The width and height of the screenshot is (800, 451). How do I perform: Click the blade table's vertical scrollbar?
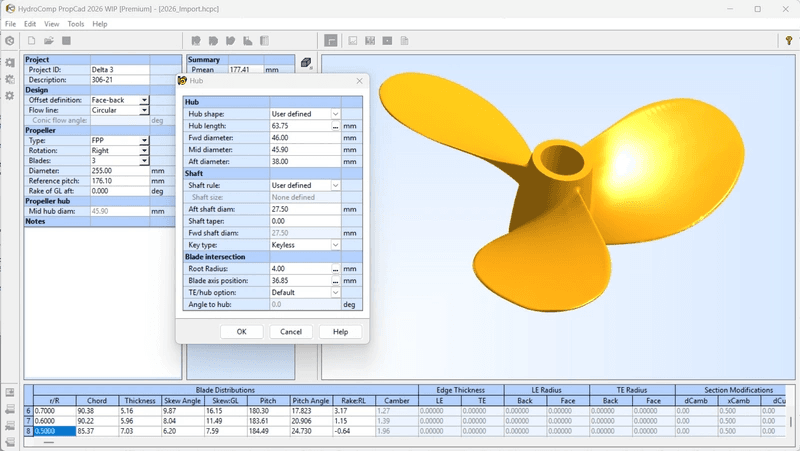pyautogui.click(x=791, y=421)
